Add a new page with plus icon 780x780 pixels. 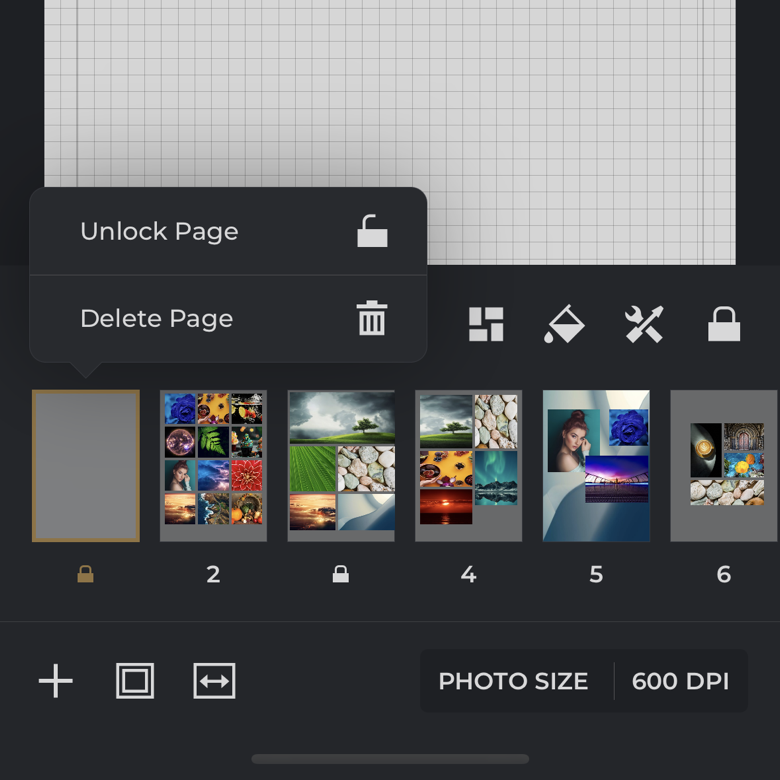click(x=56, y=681)
